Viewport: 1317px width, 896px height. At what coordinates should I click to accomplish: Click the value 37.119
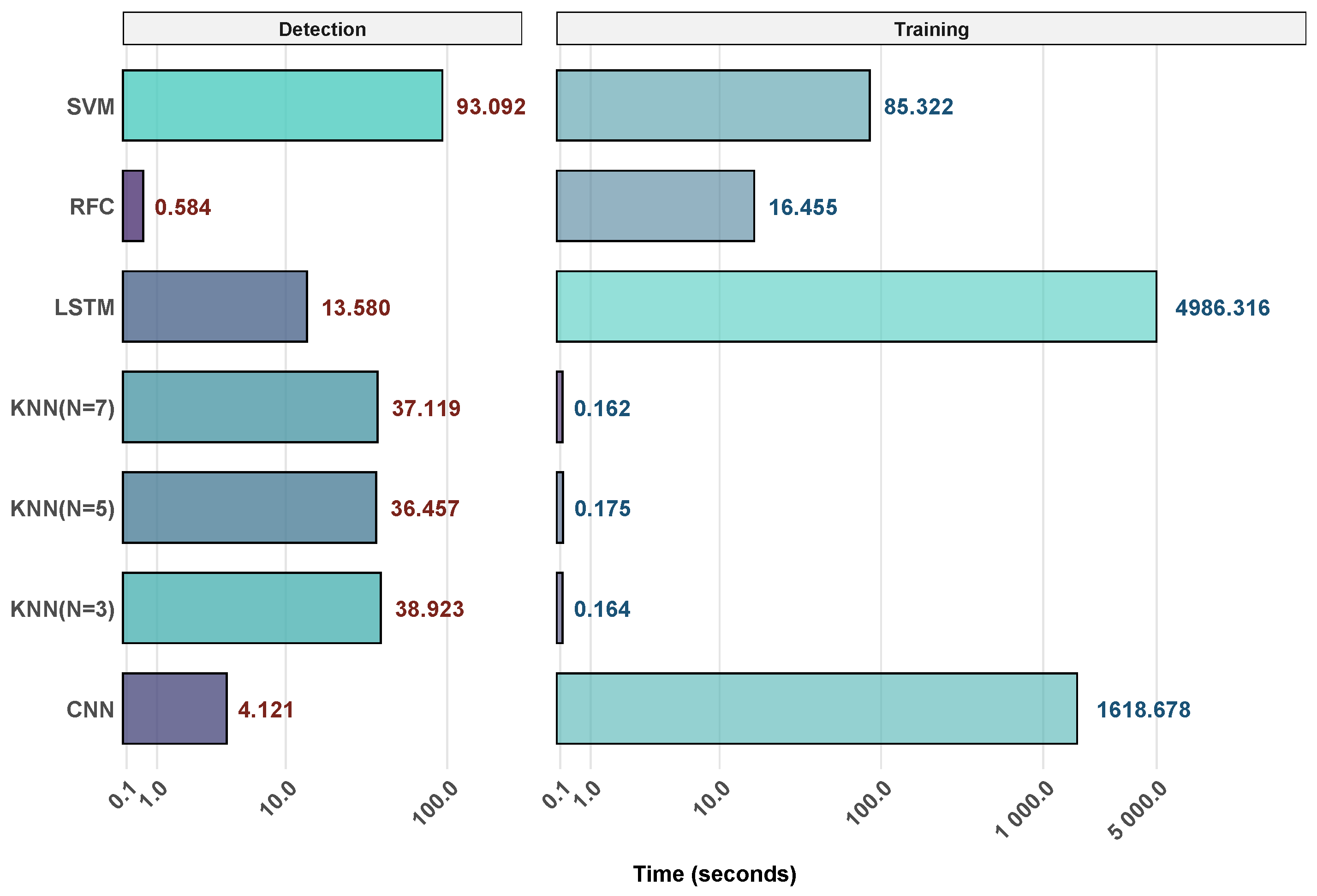click(426, 408)
